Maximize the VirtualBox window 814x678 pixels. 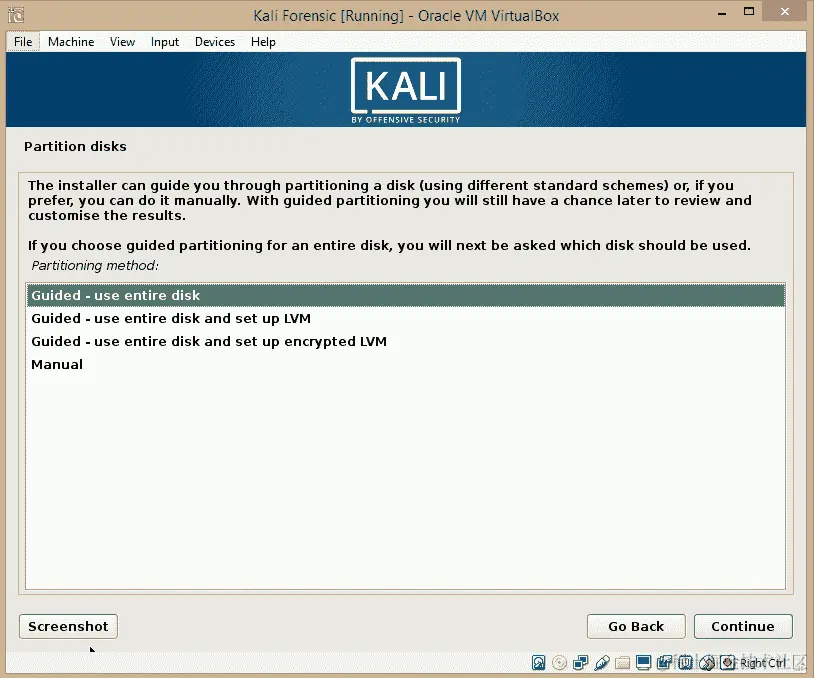point(749,11)
